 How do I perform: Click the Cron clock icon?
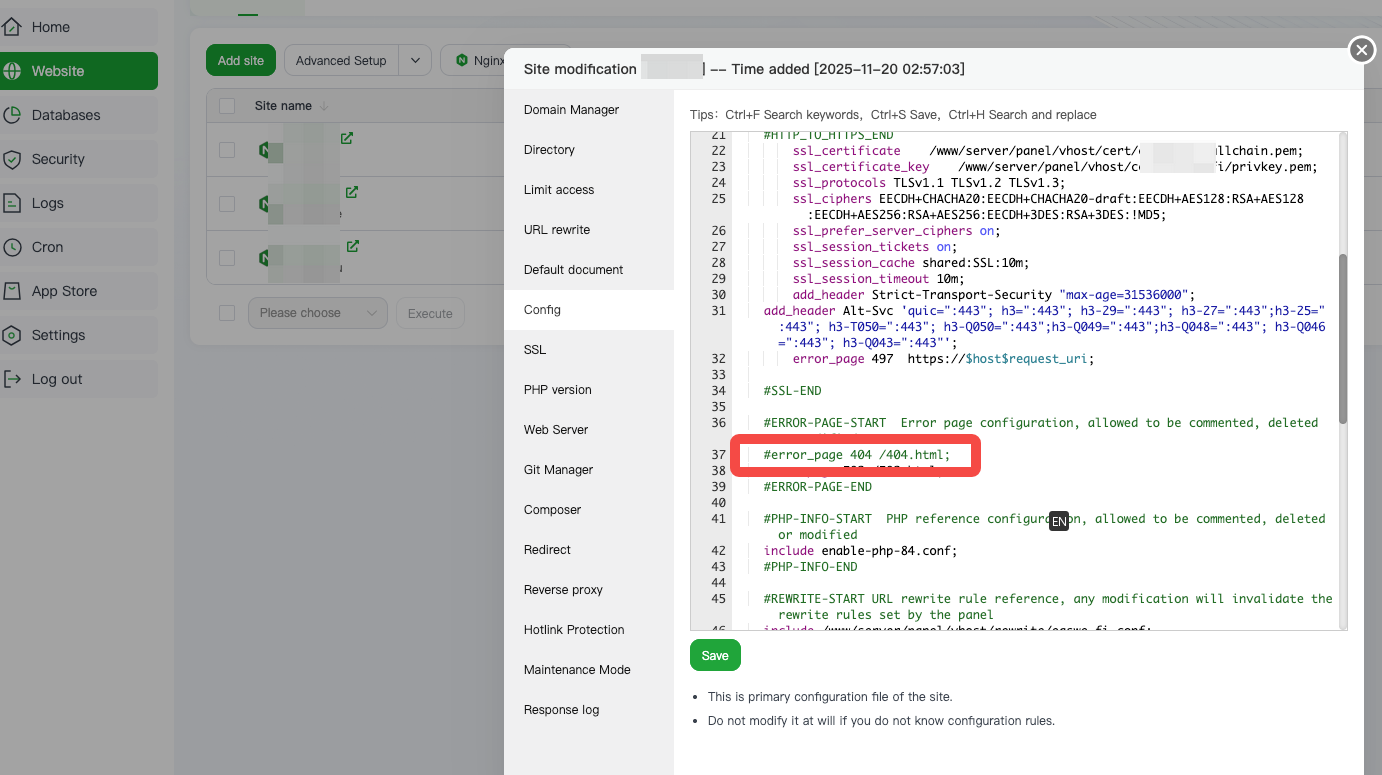(13, 247)
